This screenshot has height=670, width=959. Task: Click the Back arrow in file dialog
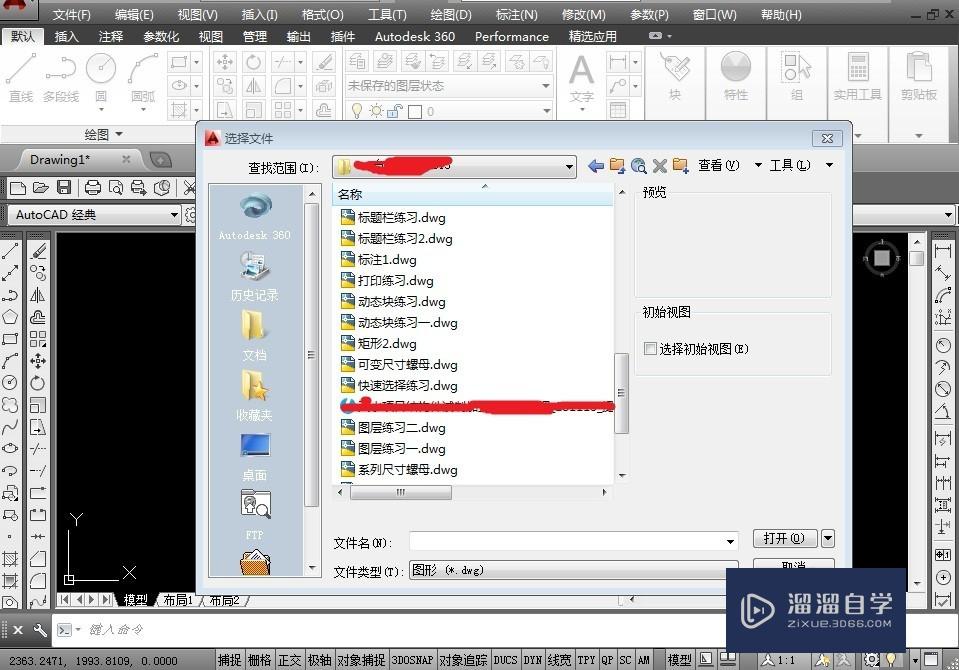(594, 166)
